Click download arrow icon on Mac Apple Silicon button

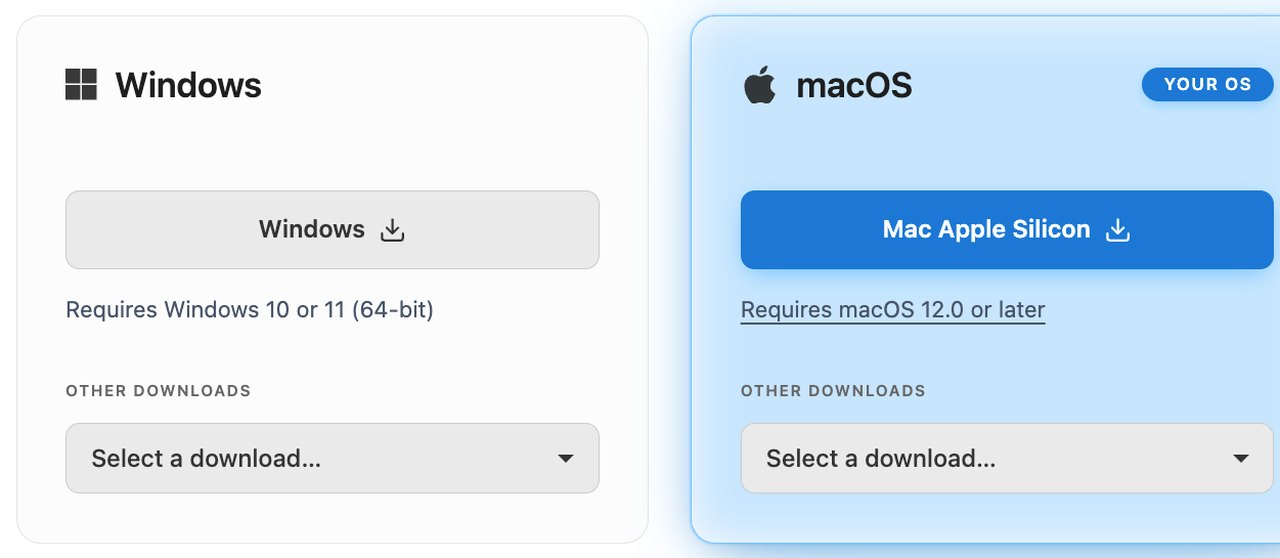pyautogui.click(x=1118, y=231)
